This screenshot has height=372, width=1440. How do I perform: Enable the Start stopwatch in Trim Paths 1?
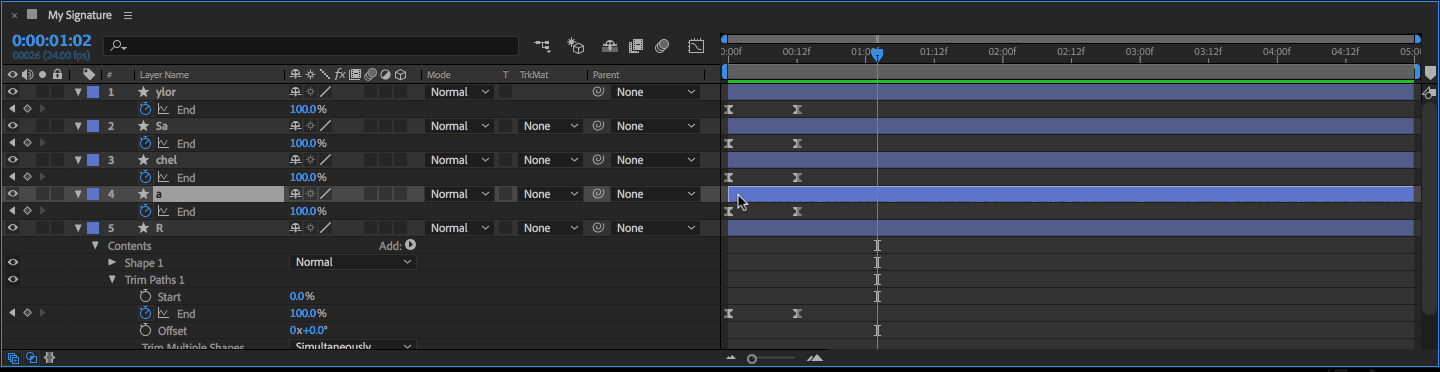(x=145, y=296)
